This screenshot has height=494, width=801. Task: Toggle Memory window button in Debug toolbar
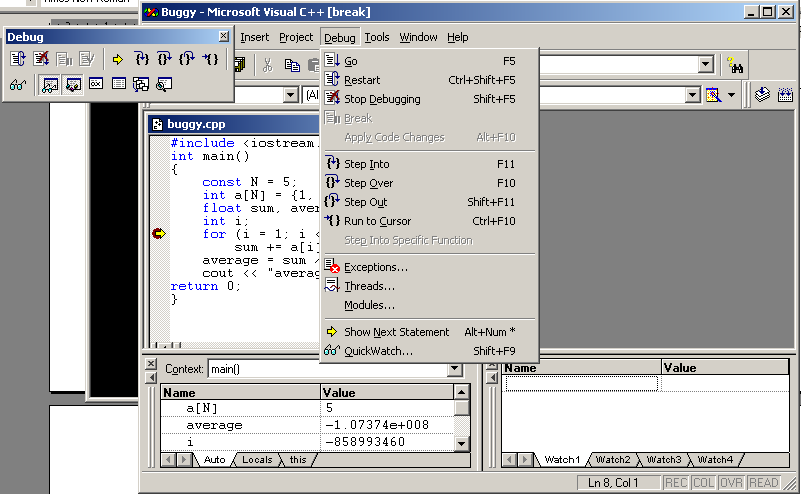(x=119, y=84)
